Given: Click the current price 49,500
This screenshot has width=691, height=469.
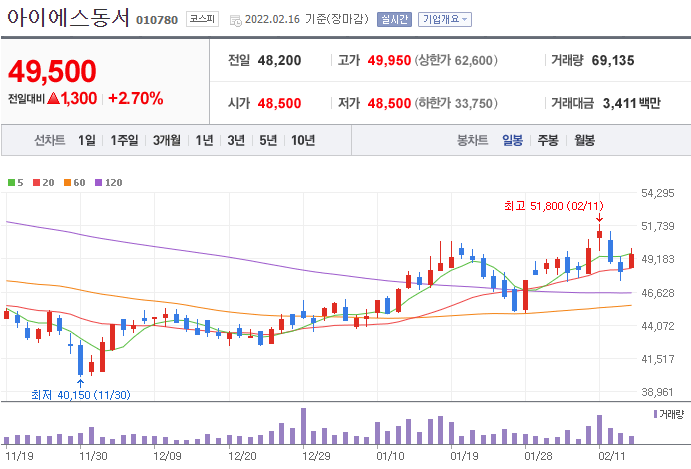Looking at the screenshot, I should coord(52,71).
